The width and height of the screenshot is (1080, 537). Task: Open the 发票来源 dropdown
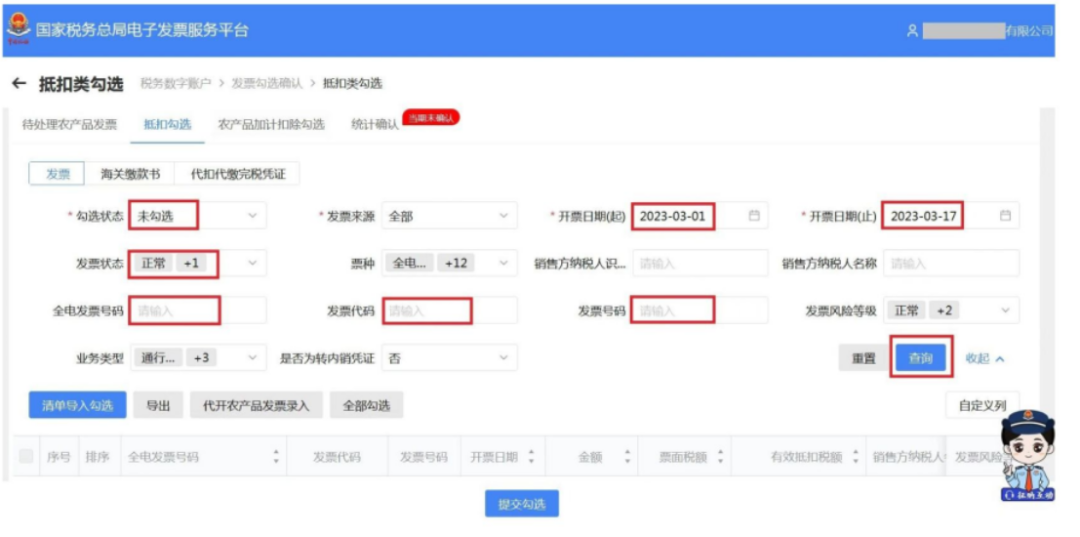503,216
